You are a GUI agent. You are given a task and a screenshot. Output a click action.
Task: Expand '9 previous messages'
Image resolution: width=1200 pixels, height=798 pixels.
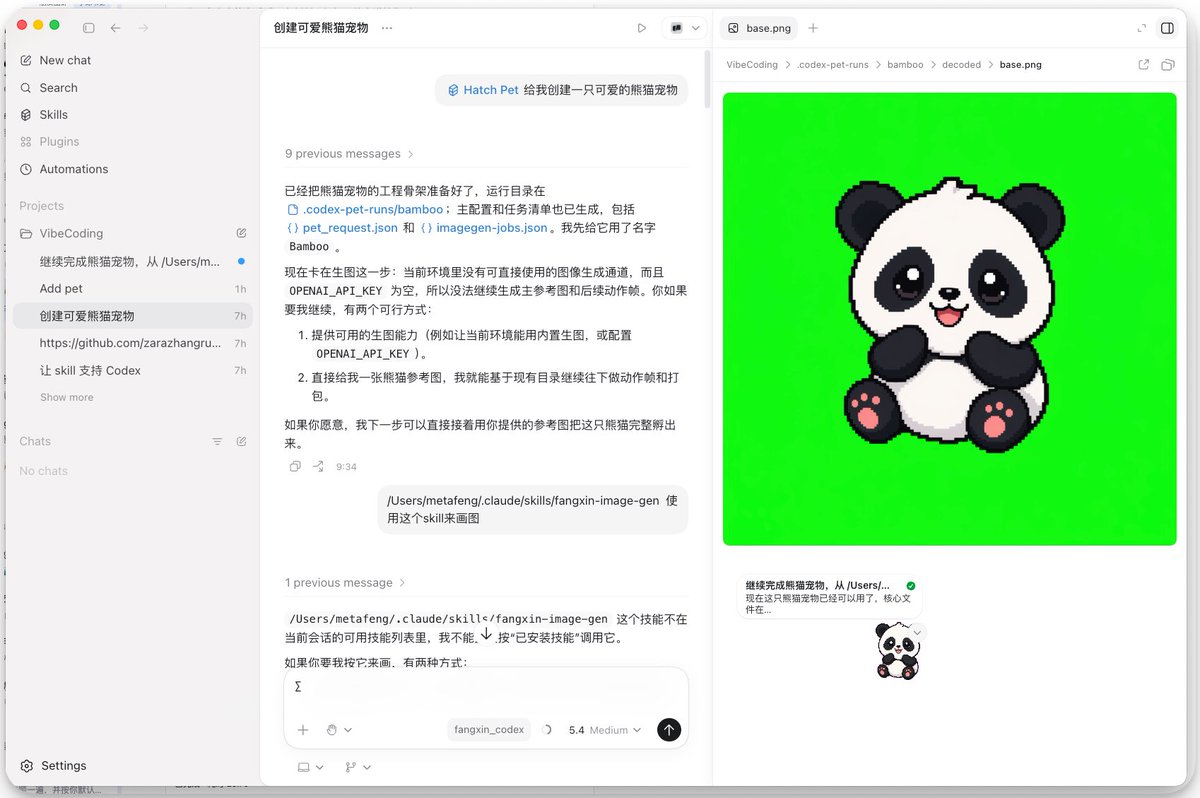(x=349, y=154)
